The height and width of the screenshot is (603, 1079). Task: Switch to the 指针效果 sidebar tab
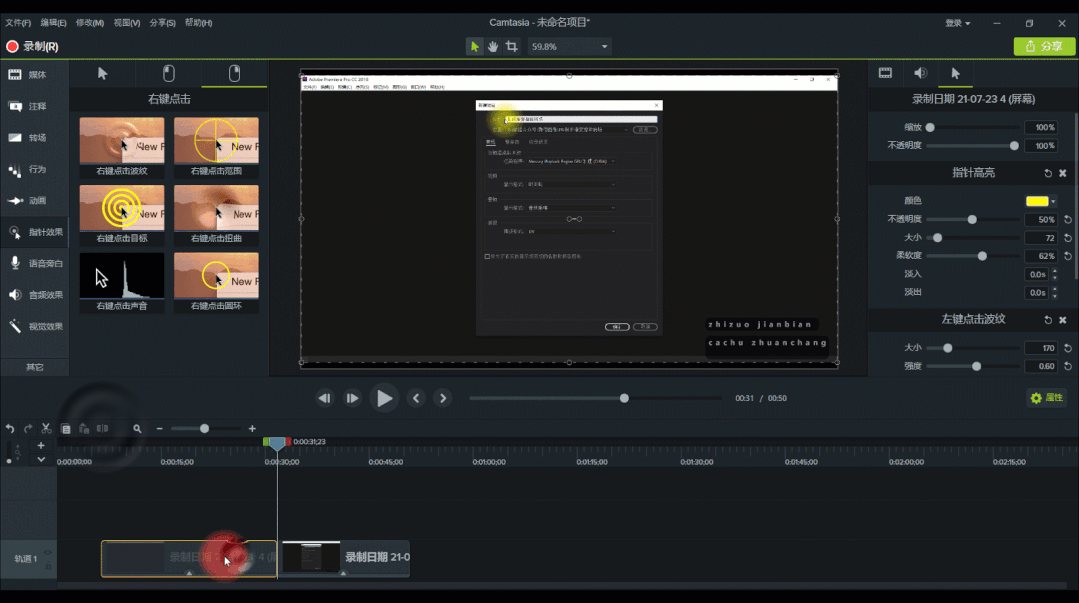coord(35,232)
